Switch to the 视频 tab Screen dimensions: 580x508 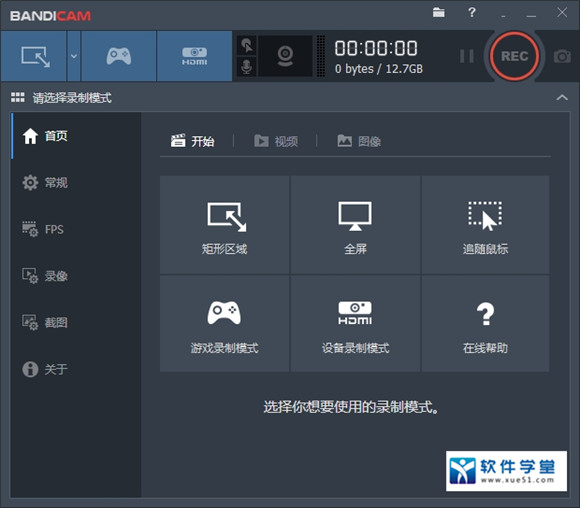(x=276, y=141)
